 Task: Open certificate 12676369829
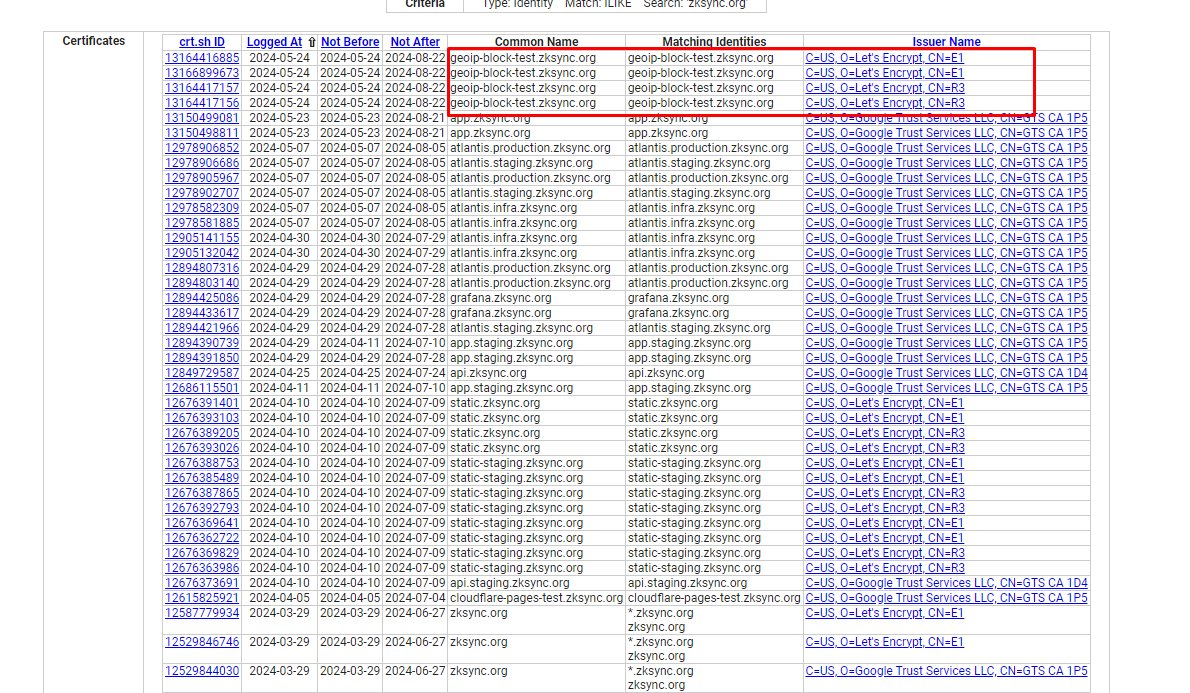point(202,553)
